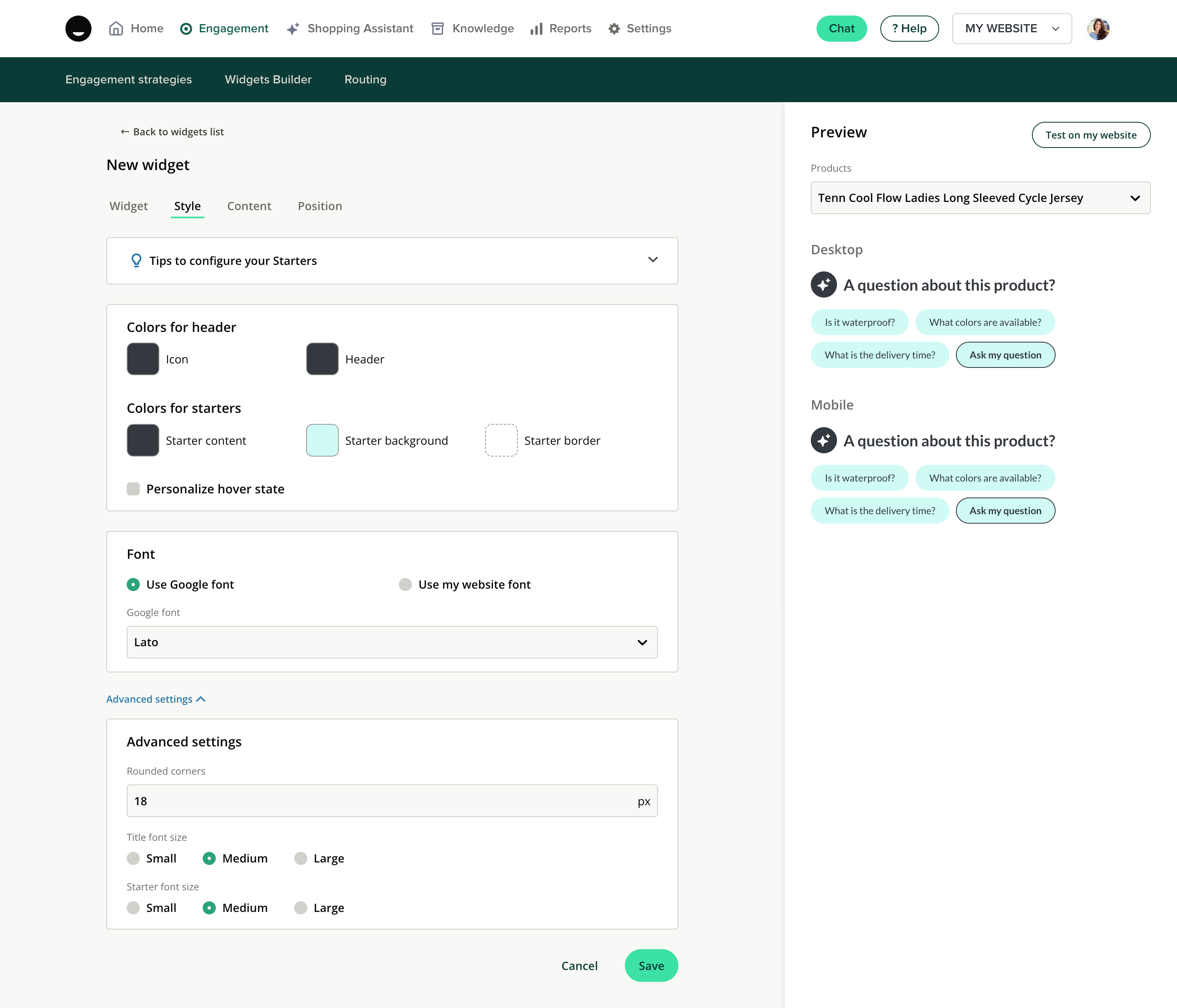Enable Personalize hover state checkbox
Screen dimensions: 1177x1008
click(x=134, y=488)
